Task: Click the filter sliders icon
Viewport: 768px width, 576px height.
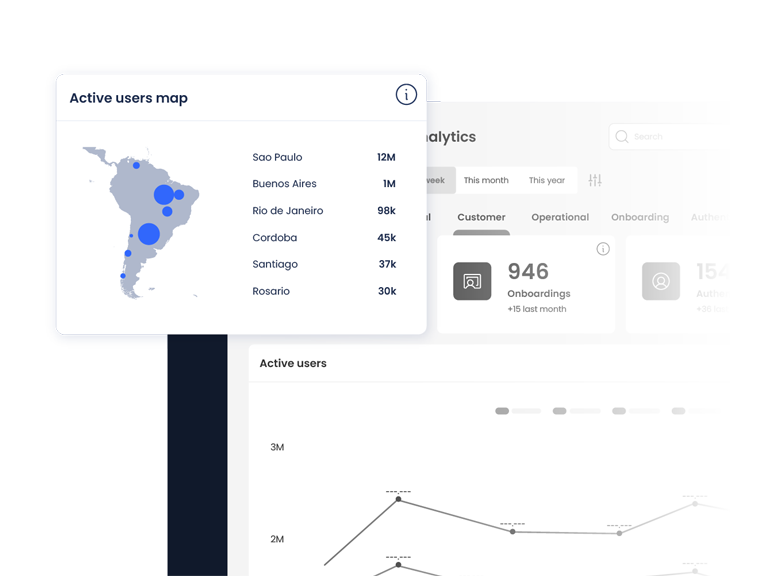Action: (595, 180)
